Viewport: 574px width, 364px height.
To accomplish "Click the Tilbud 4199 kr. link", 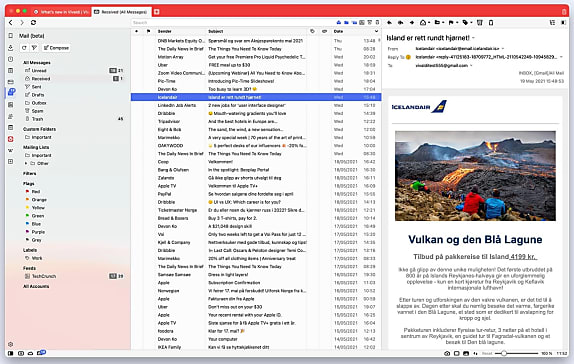I will pos(523,256).
